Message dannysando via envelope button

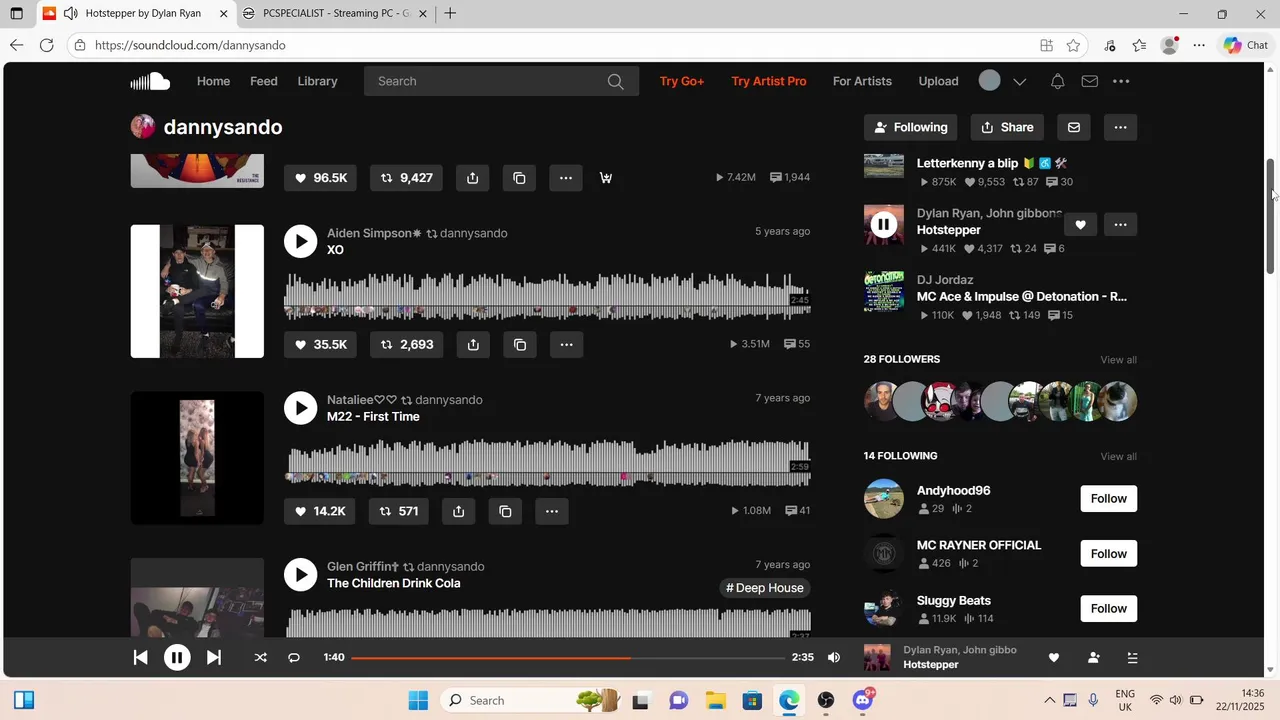tap(1074, 127)
